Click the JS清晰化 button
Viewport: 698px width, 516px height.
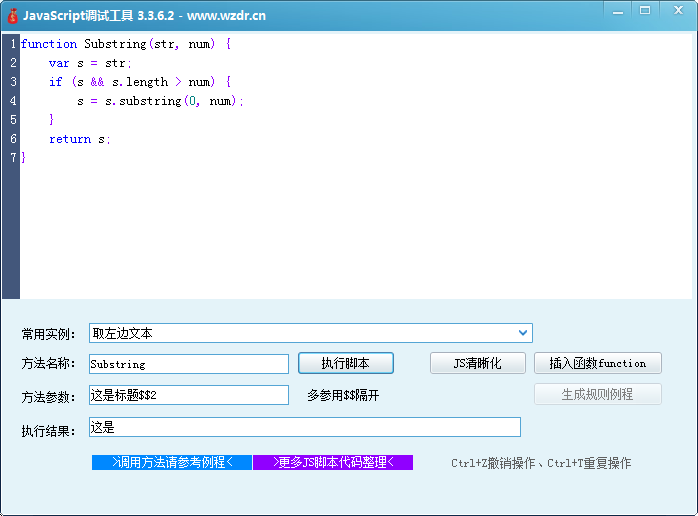point(477,363)
